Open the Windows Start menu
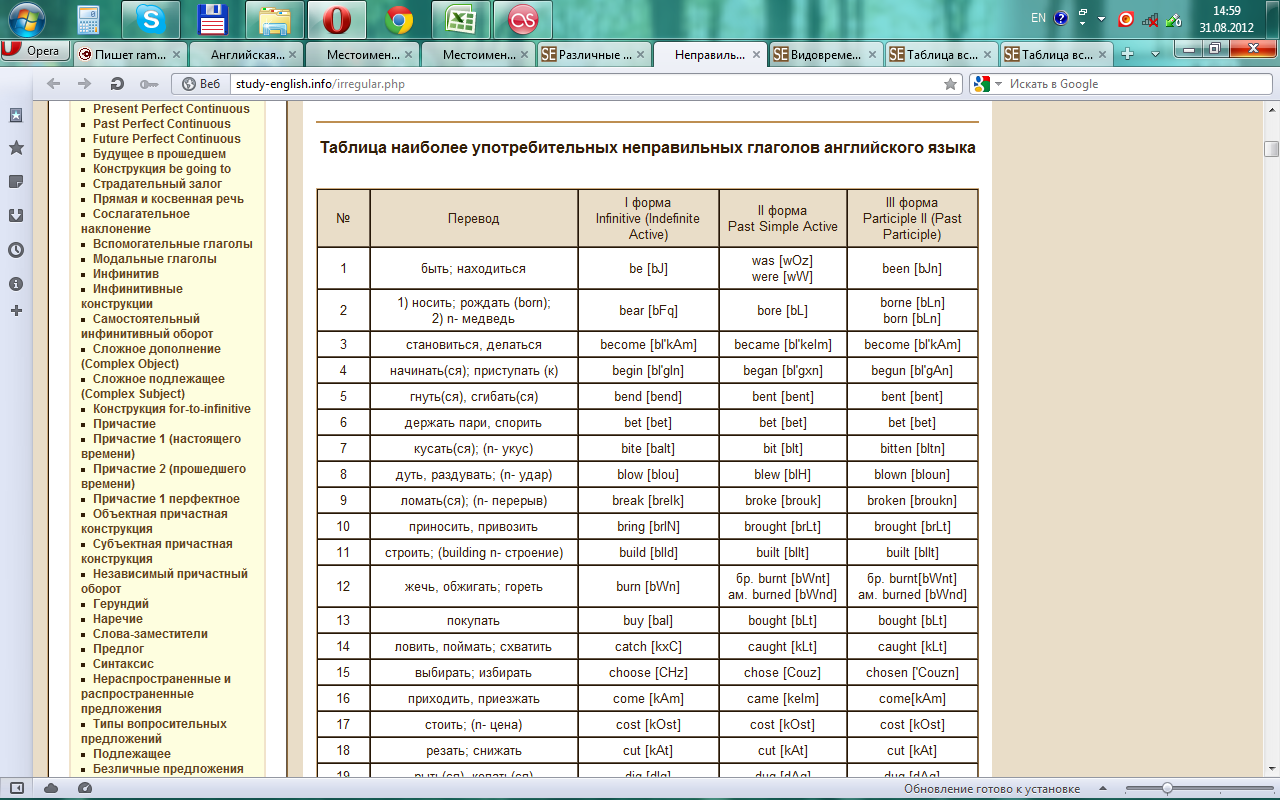 27,19
